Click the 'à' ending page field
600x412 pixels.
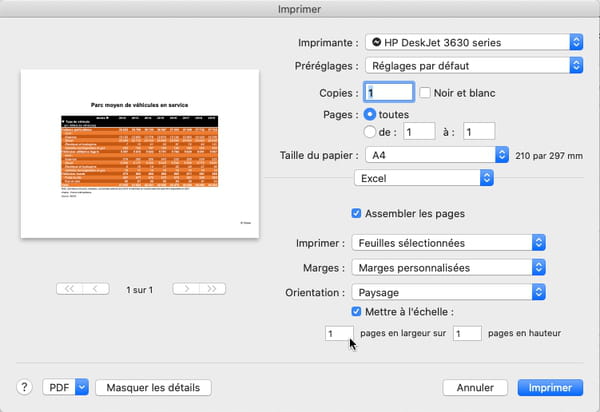pos(479,132)
